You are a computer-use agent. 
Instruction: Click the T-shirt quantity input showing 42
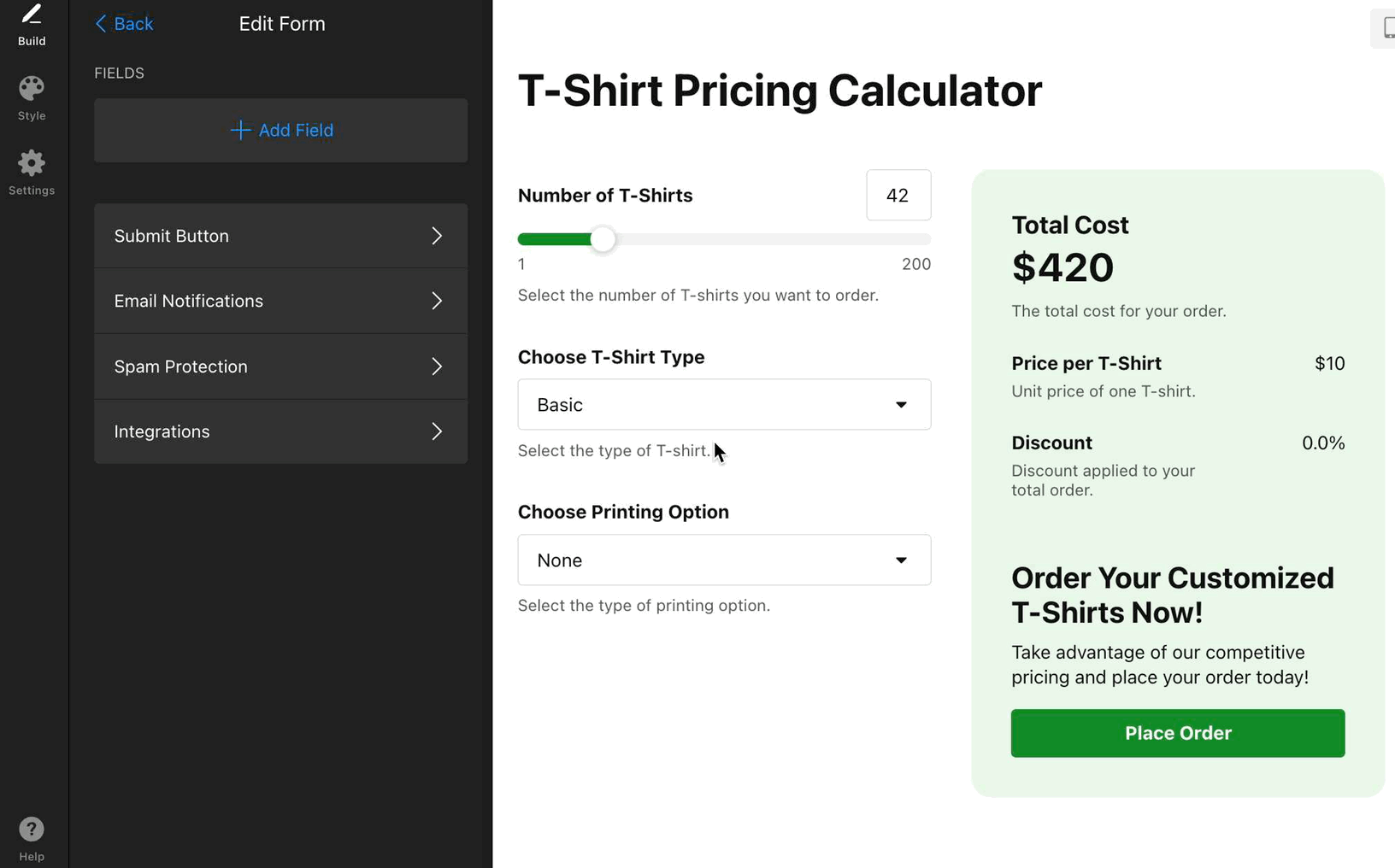(898, 196)
